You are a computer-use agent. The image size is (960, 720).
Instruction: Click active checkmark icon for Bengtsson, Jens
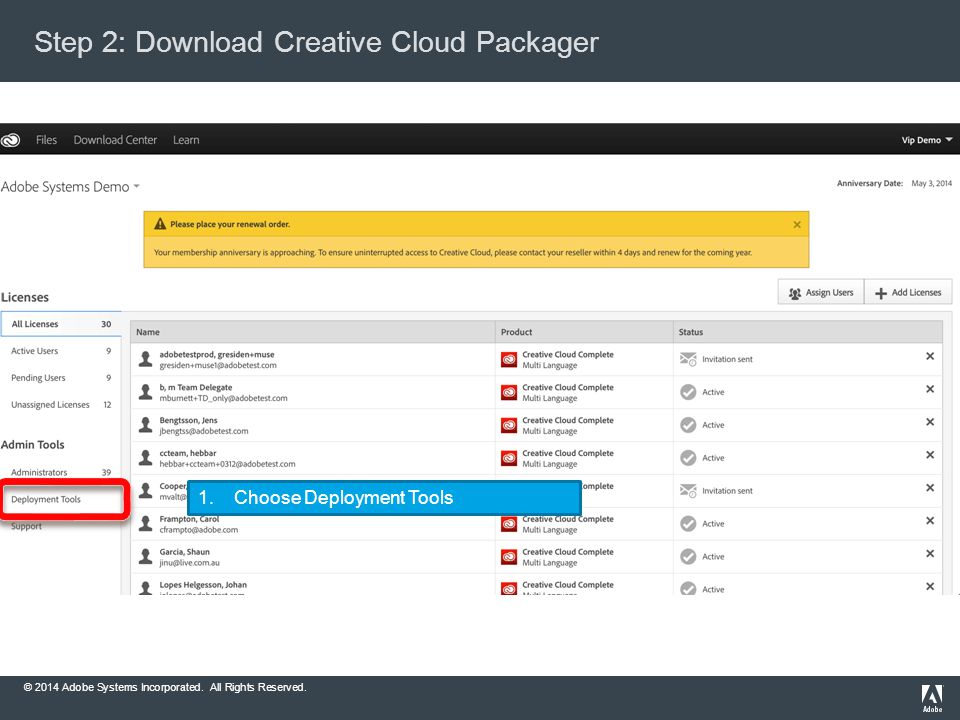coord(688,425)
